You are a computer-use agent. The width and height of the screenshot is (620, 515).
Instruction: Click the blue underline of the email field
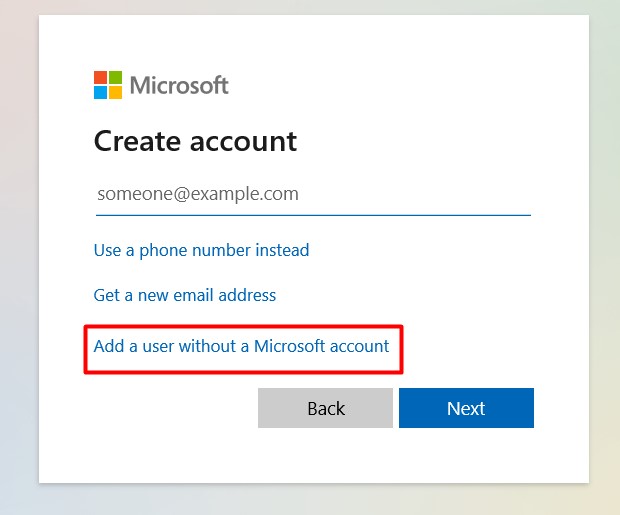(312, 214)
